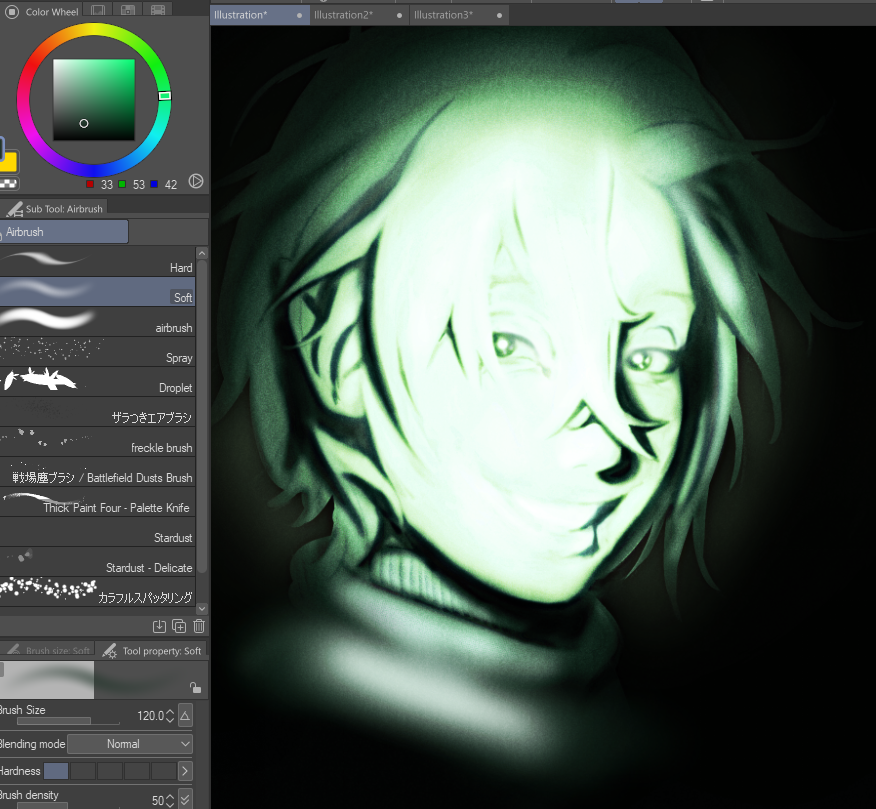Viewport: 876px width, 809px height.
Task: Choose the Spray brush from list
Action: [98, 352]
